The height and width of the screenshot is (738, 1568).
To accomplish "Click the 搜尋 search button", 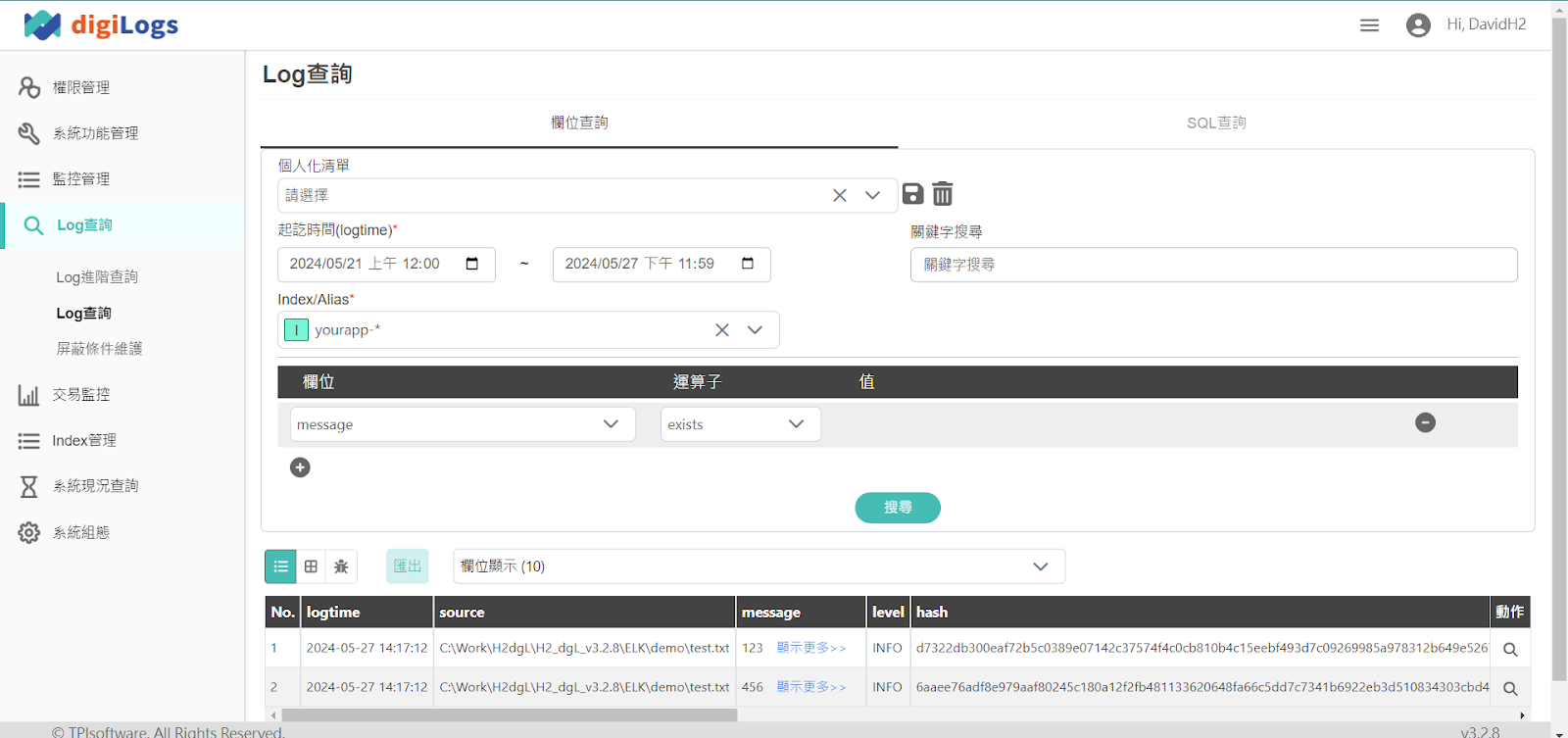I will point(898,508).
